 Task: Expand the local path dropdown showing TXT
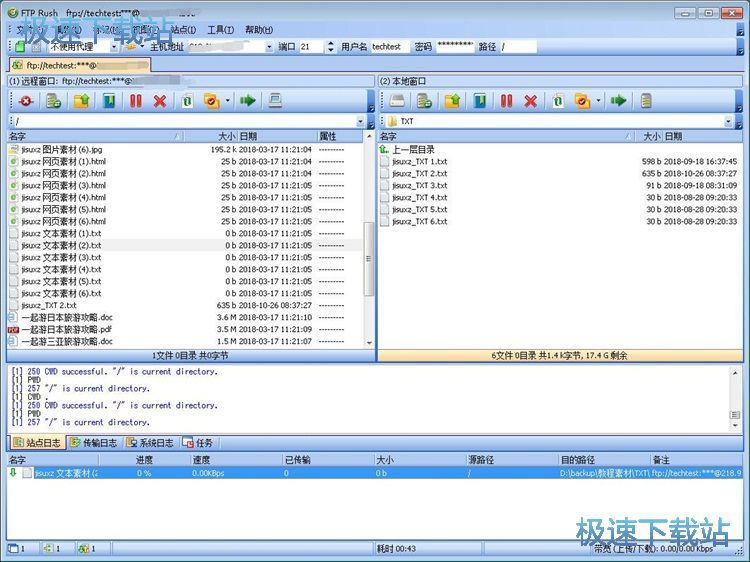tap(728, 121)
